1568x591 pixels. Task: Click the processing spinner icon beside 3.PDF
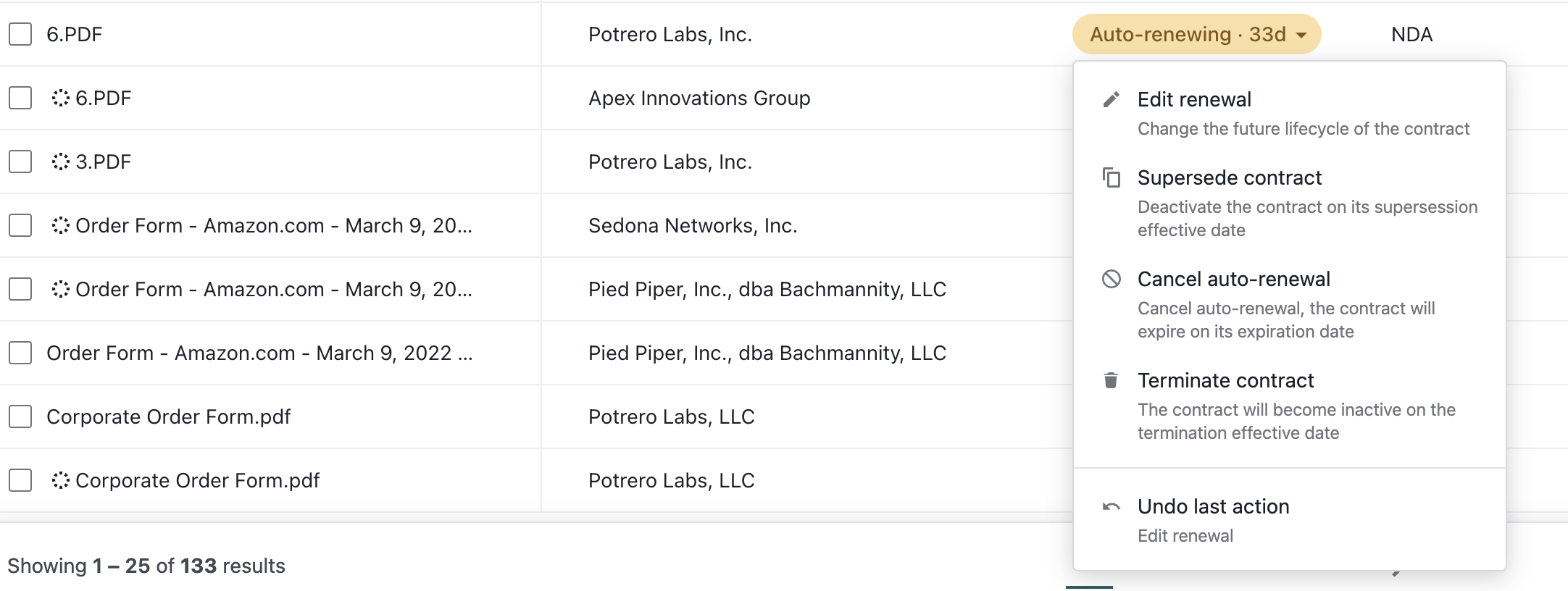[61, 162]
